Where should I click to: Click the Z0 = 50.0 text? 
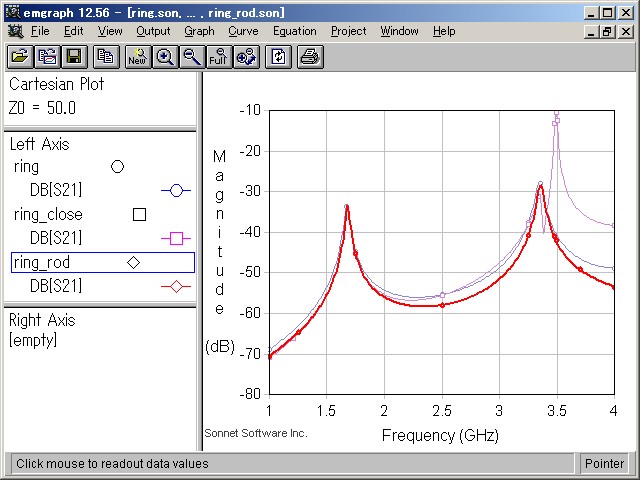(x=42, y=108)
